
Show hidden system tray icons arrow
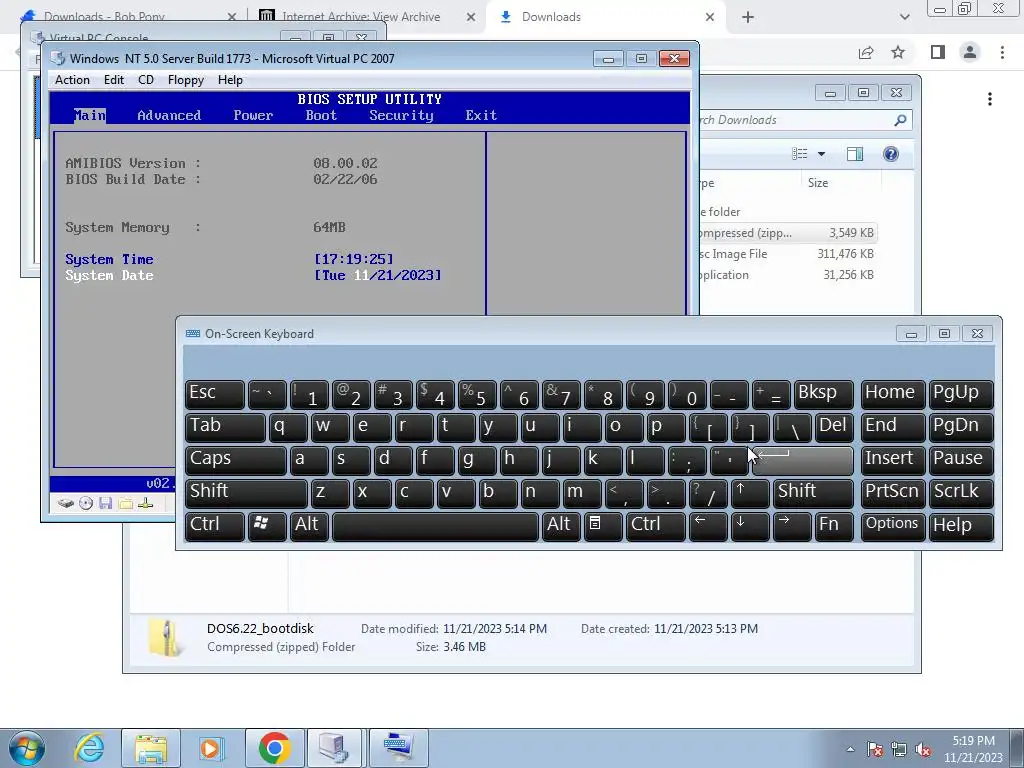click(850, 749)
